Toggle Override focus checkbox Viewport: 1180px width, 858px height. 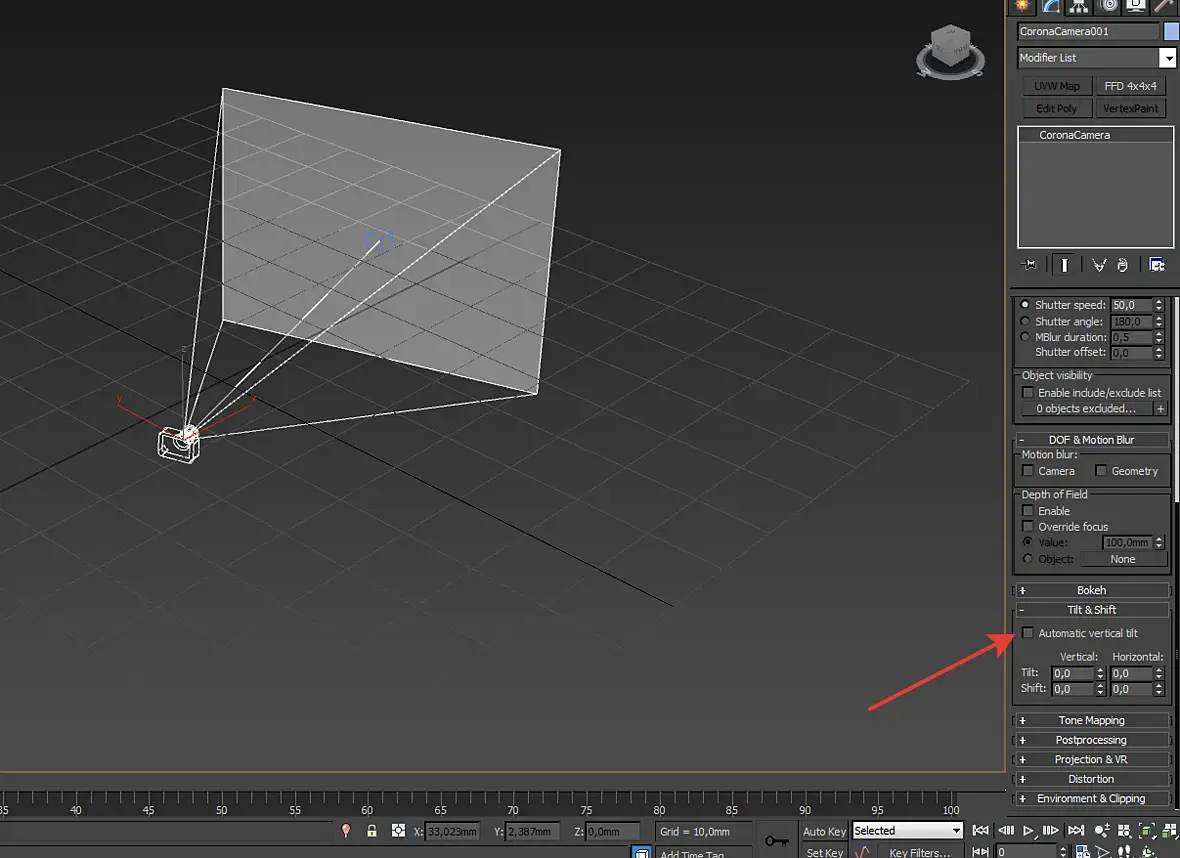pos(1028,526)
